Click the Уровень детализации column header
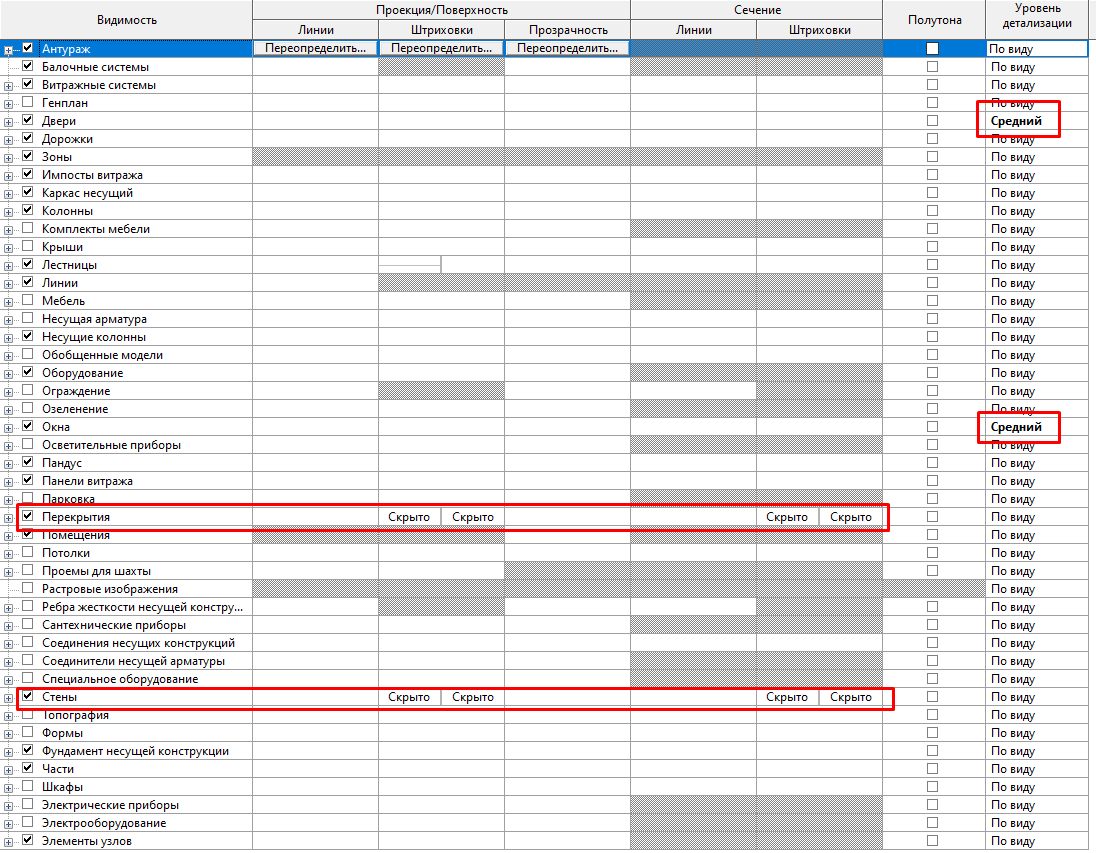Image resolution: width=1096 pixels, height=853 pixels. [1041, 15]
